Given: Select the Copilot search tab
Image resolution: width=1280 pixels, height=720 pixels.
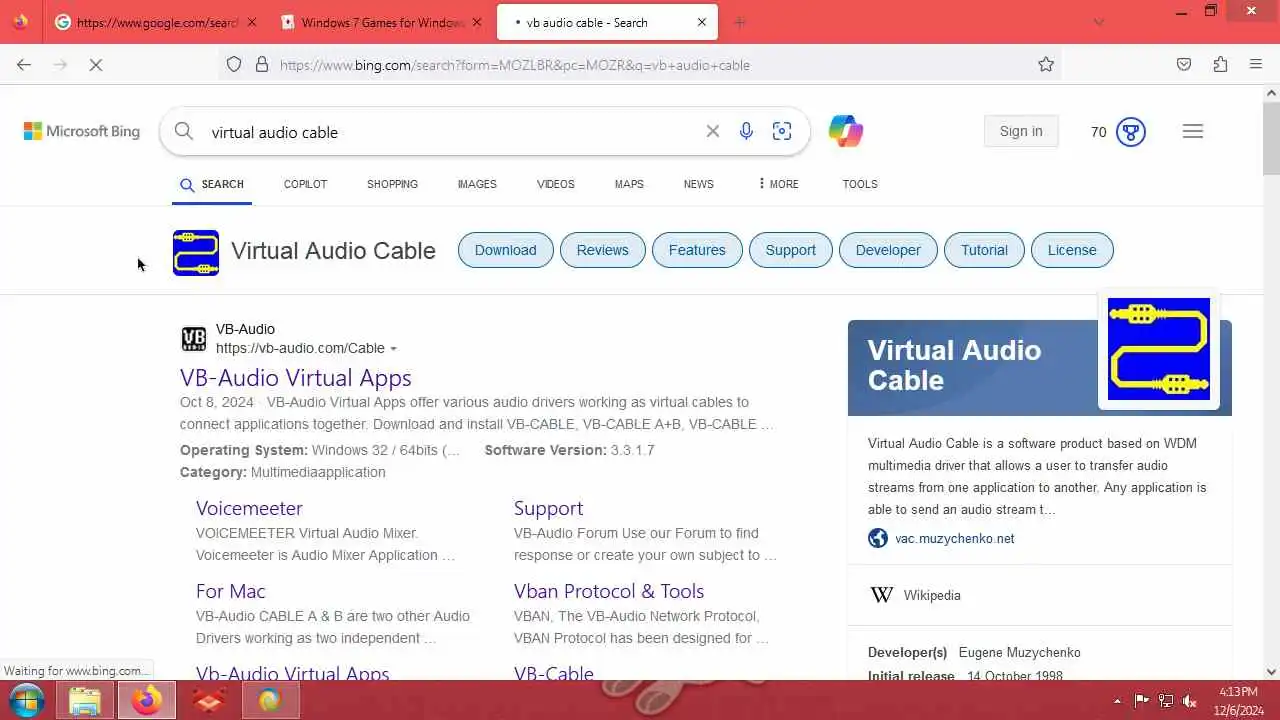Looking at the screenshot, I should pos(305,184).
